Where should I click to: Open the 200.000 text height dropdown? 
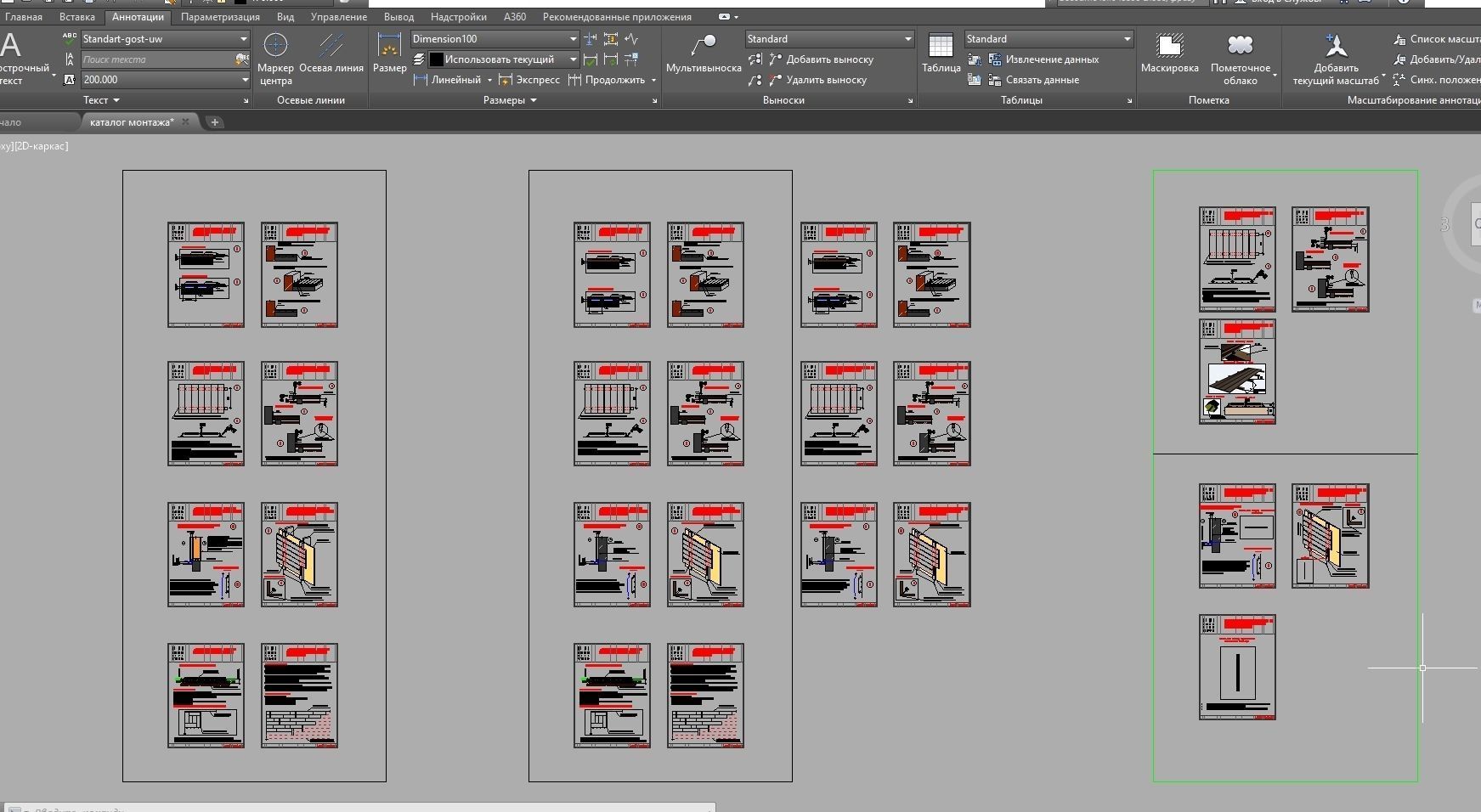coord(245,80)
